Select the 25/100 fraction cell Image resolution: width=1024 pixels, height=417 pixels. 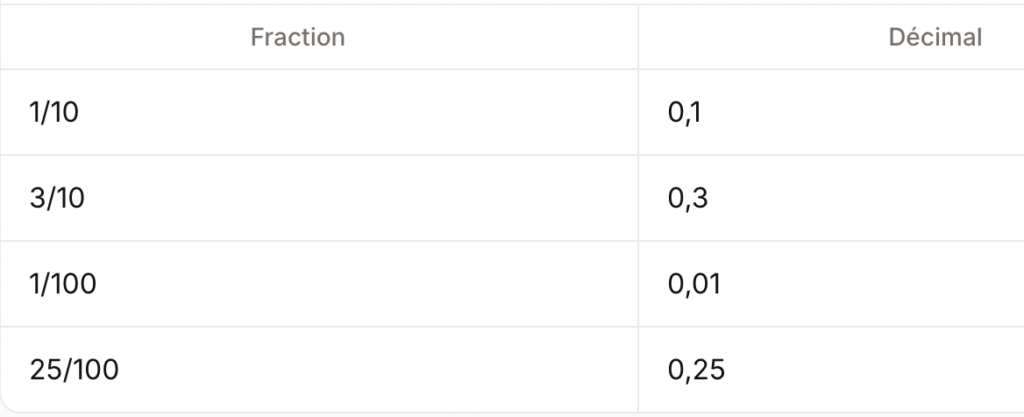[x=75, y=370]
